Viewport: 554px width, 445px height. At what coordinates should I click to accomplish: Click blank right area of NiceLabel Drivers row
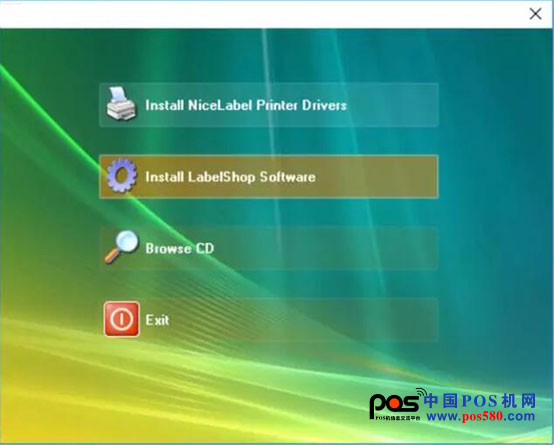[x=392, y=105]
